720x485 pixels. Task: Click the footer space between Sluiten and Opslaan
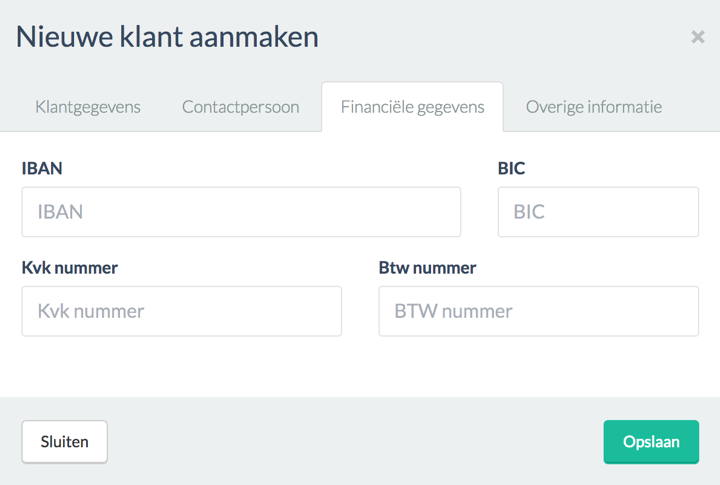coord(355,442)
